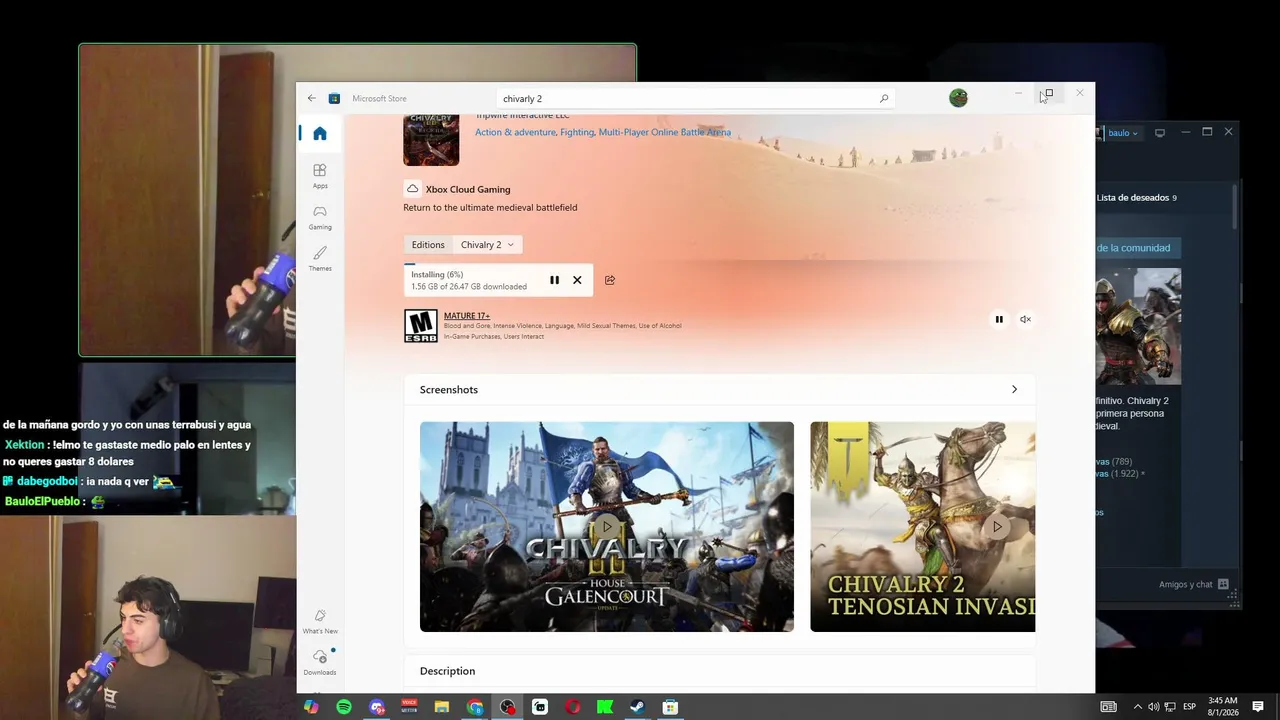Open the MATURE 17+ rating link

point(467,316)
